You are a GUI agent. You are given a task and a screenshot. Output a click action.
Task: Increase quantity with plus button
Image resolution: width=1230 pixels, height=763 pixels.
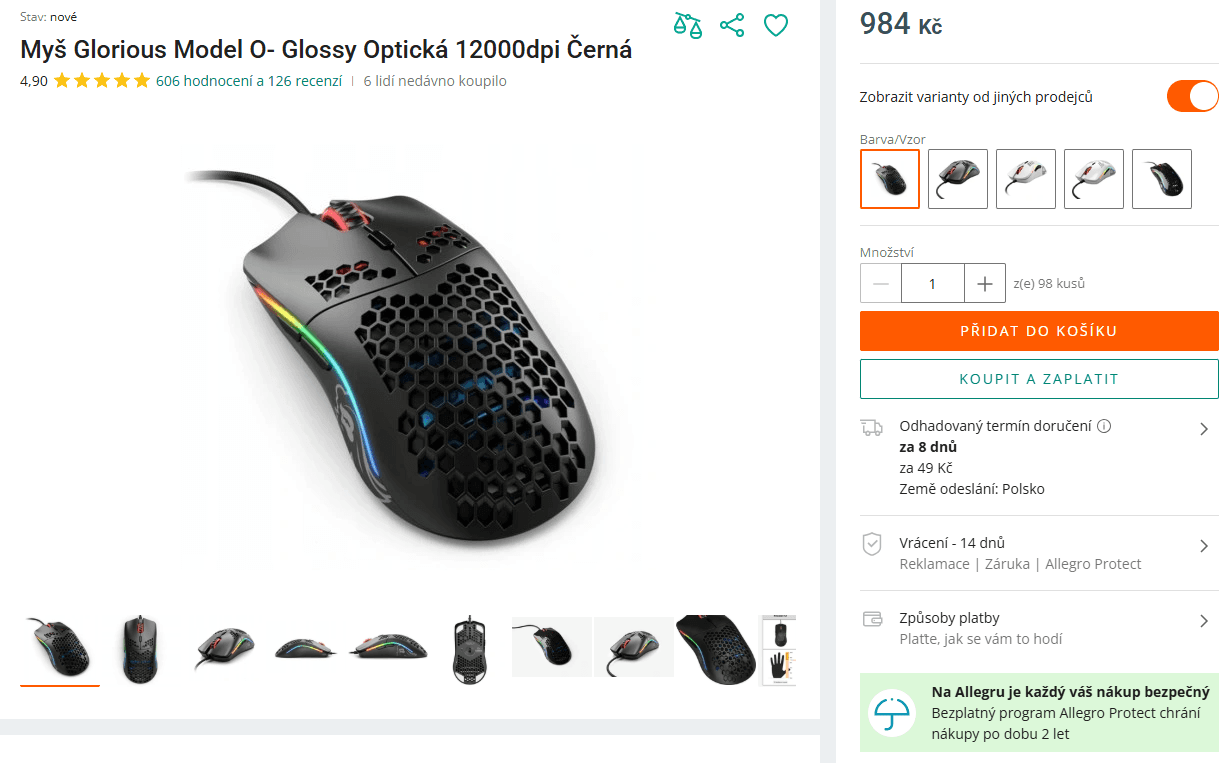tap(985, 284)
